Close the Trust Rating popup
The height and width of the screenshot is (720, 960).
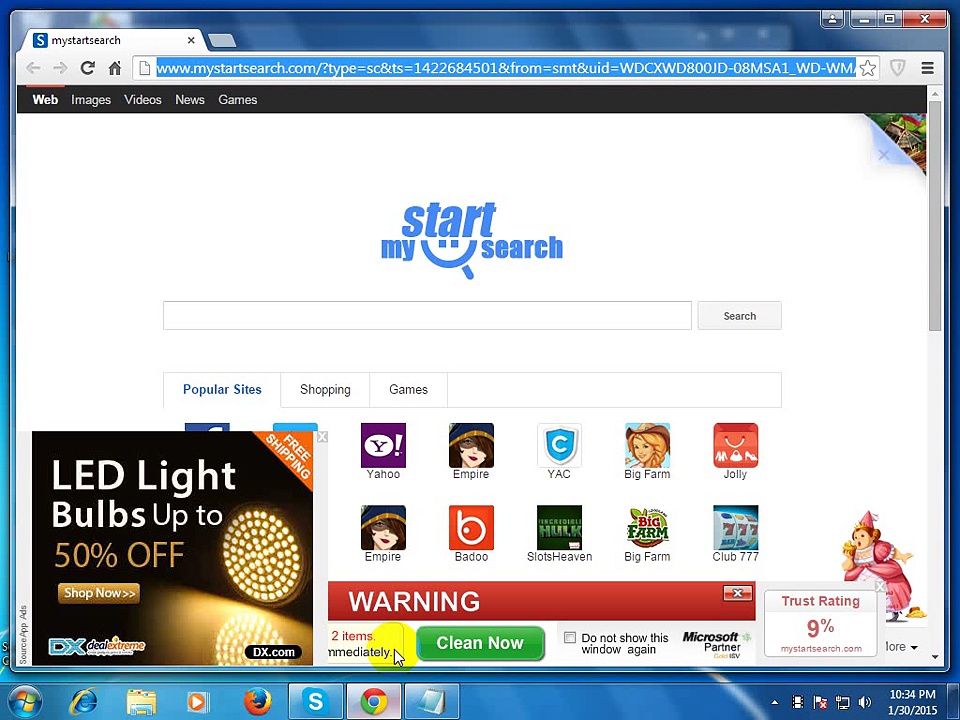(880, 587)
